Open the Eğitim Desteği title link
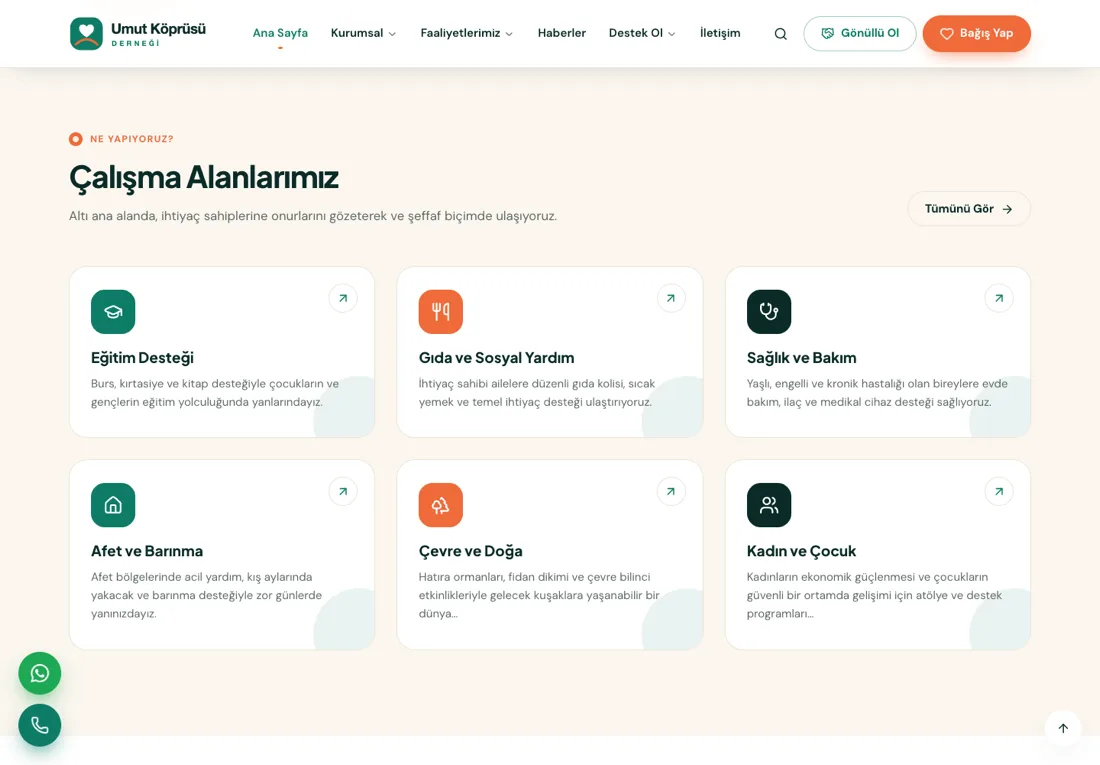The height and width of the screenshot is (765, 1100). coord(142,358)
